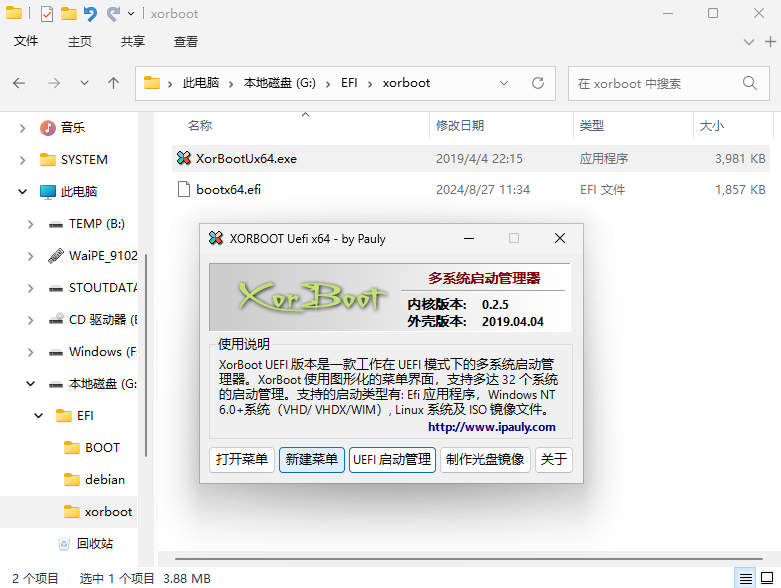Click the horizontal scrollbar of file list
The height and width of the screenshot is (588, 781).
pyautogui.click(x=468, y=559)
